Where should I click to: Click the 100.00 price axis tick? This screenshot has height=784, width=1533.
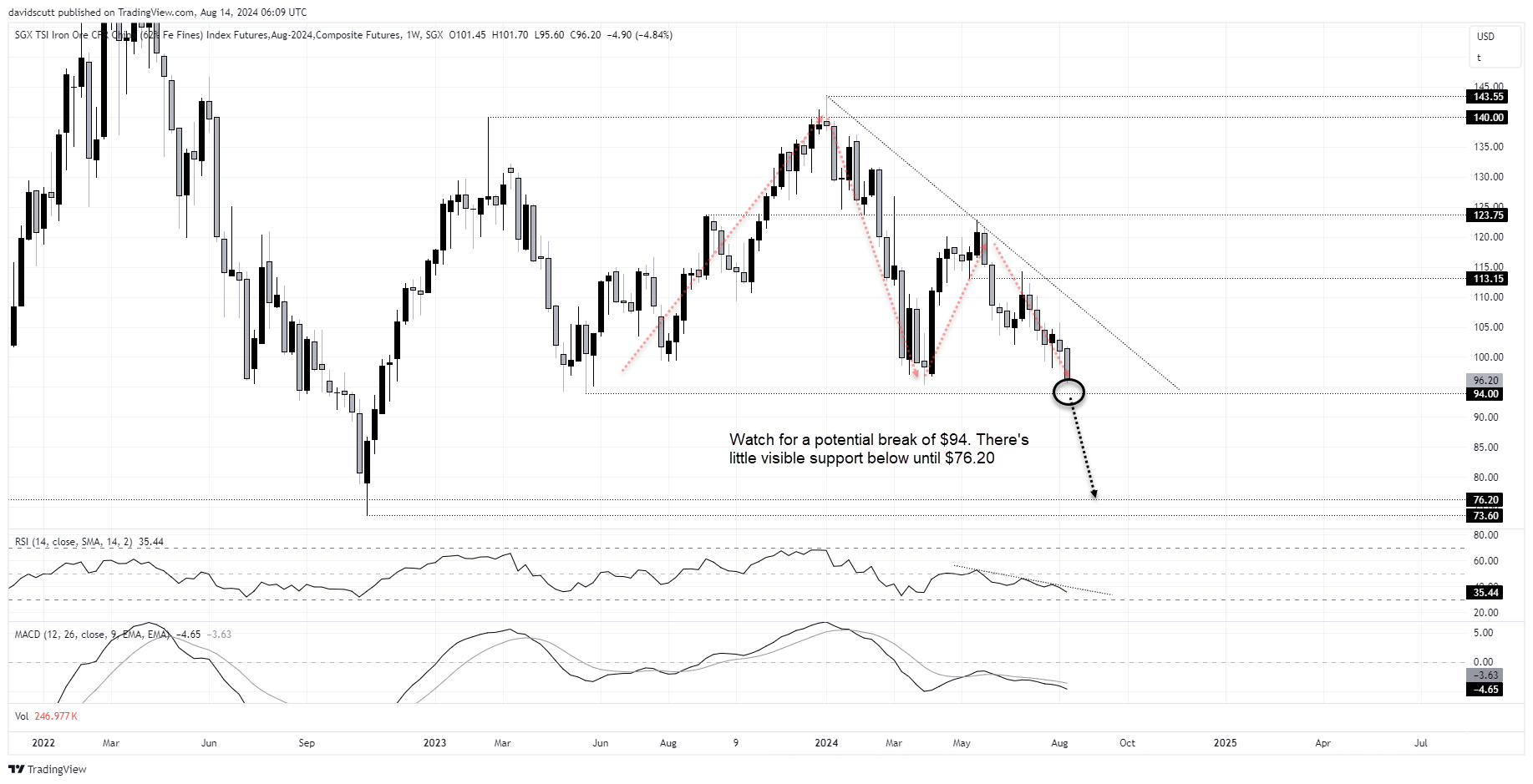pos(1488,357)
